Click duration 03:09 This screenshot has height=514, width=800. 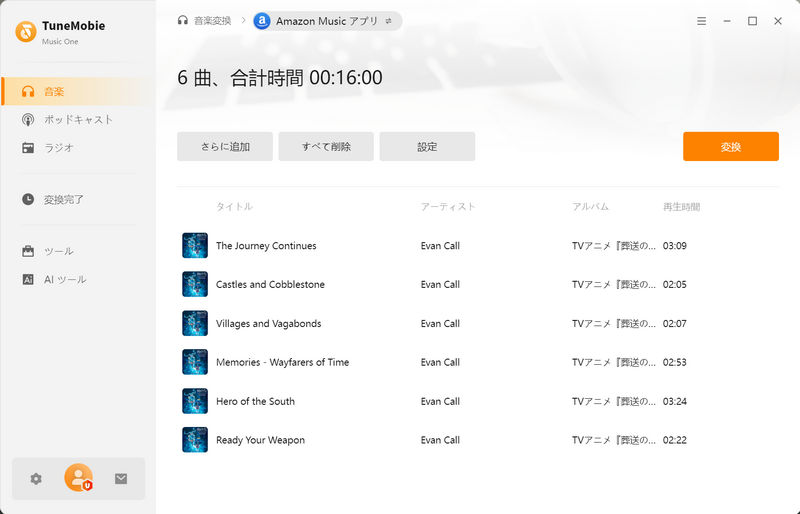674,246
